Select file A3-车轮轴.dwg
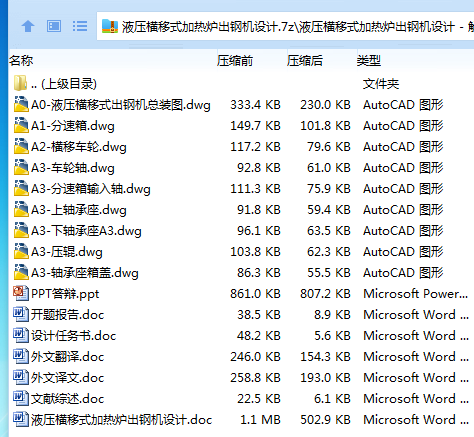The image size is (474, 437). tap(73, 168)
